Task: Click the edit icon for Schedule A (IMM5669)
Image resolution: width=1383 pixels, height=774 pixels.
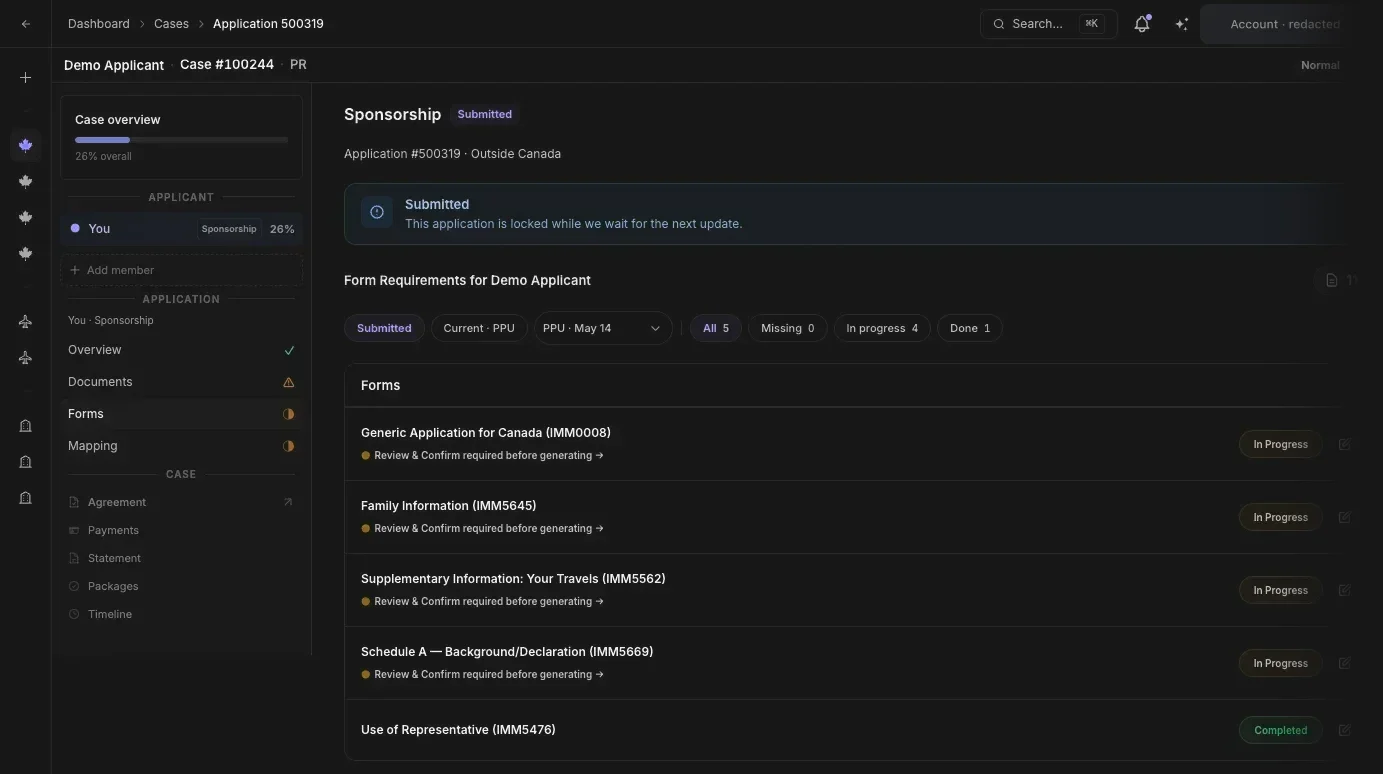Action: pyautogui.click(x=1344, y=663)
